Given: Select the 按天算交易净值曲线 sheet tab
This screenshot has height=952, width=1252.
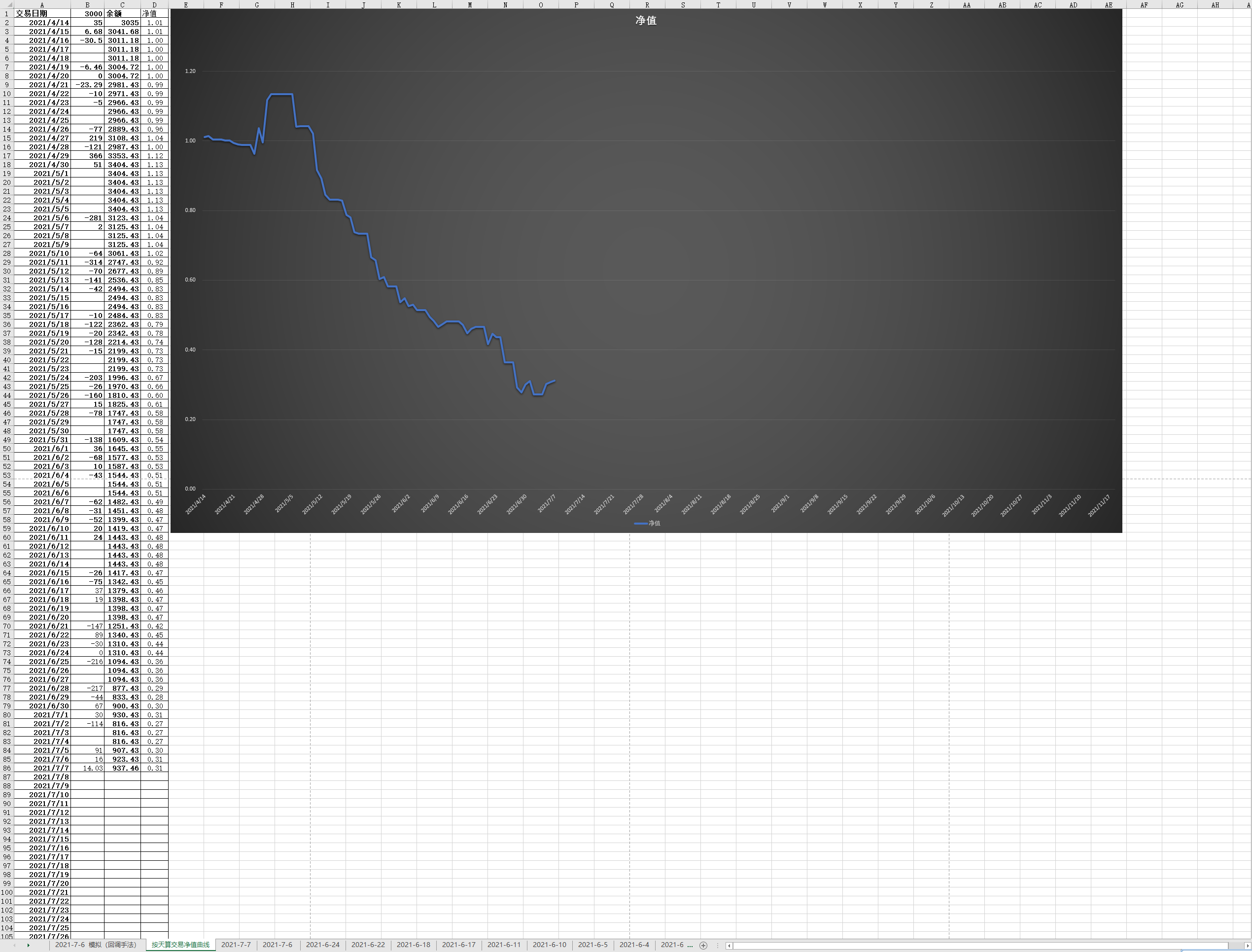Looking at the screenshot, I should tap(180, 945).
